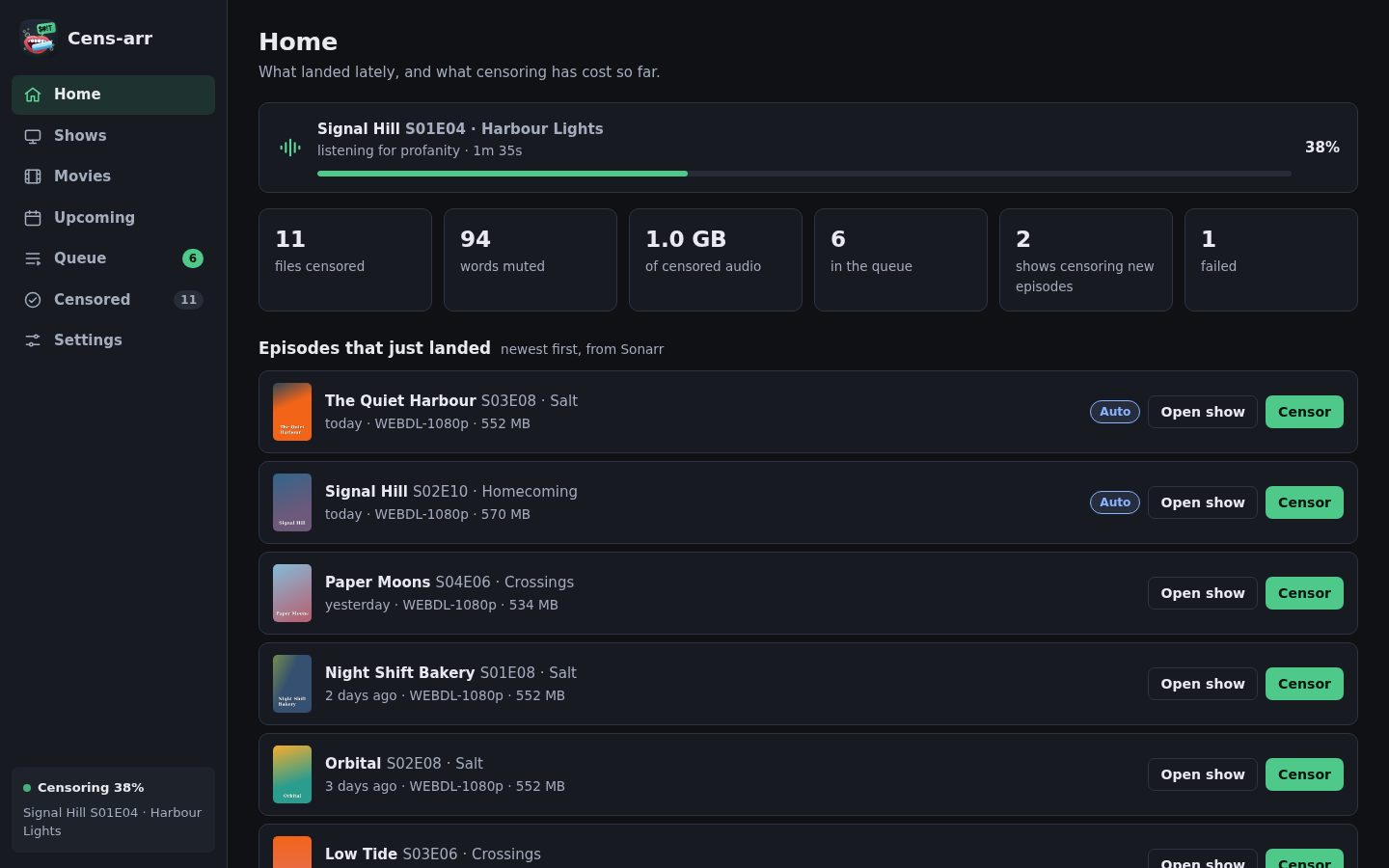Open show for Signal Hill S02E10 Homecoming

[x=1203, y=502]
